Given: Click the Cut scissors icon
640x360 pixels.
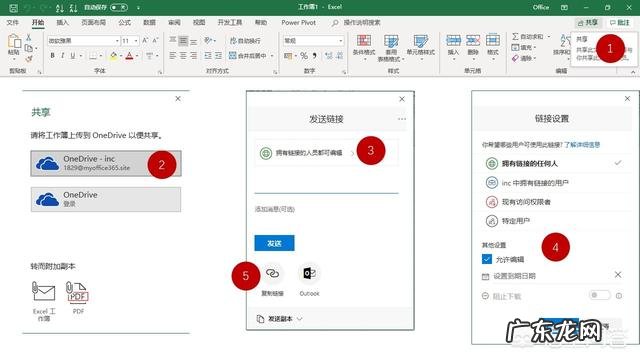Looking at the screenshot, I should (x=29, y=38).
